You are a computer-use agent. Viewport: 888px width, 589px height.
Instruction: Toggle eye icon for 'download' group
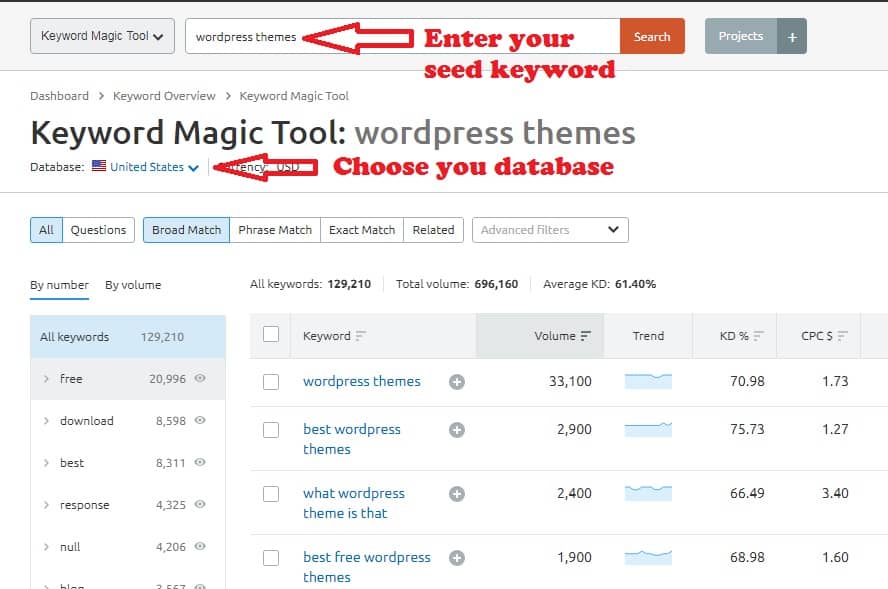pos(200,420)
